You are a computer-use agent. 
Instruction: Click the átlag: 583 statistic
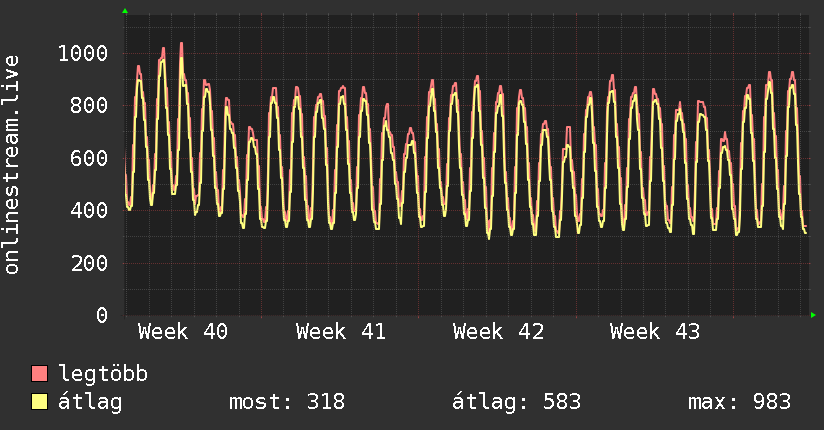coord(517,402)
